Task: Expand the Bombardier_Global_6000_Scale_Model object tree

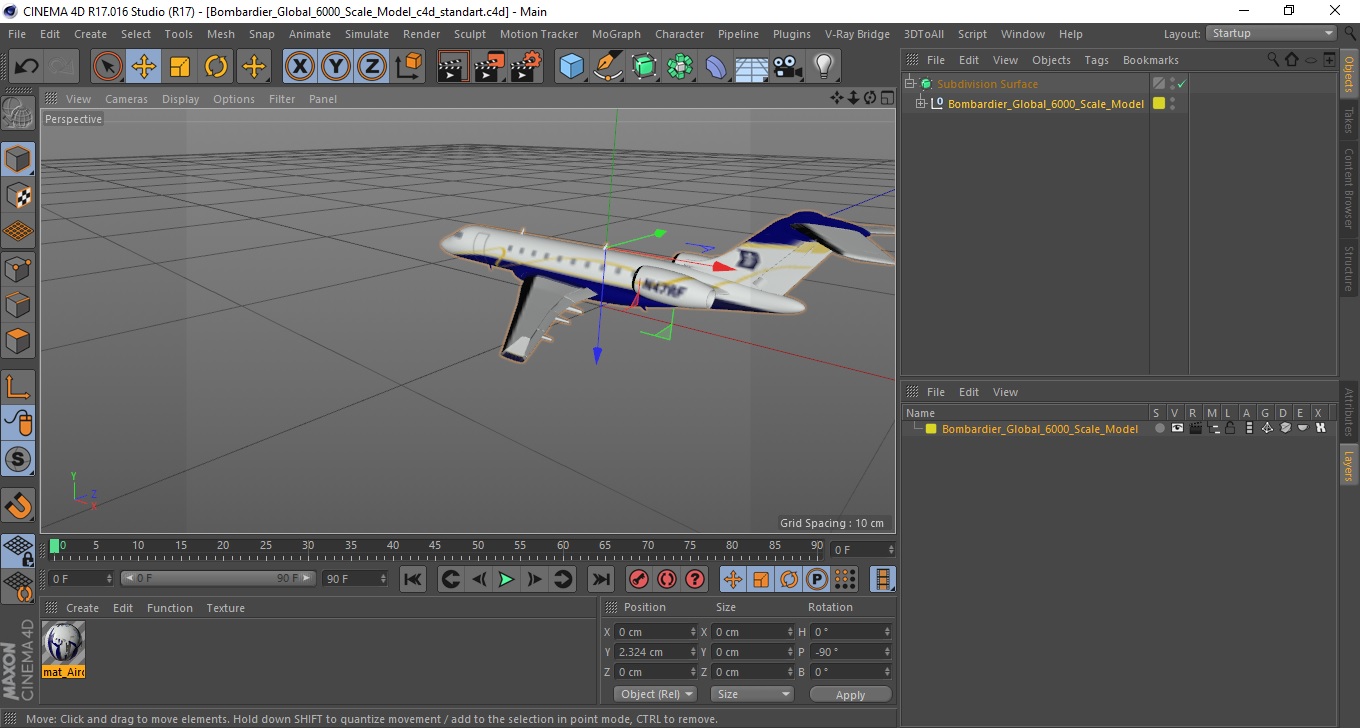Action: [921, 103]
